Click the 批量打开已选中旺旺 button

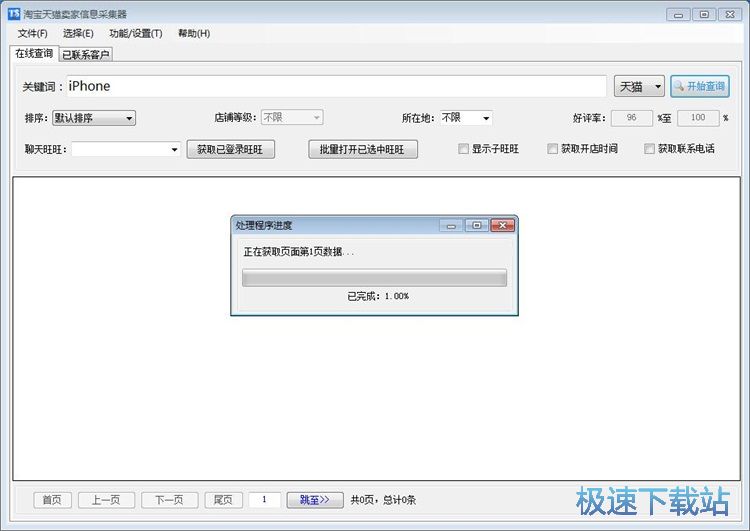tap(363, 149)
